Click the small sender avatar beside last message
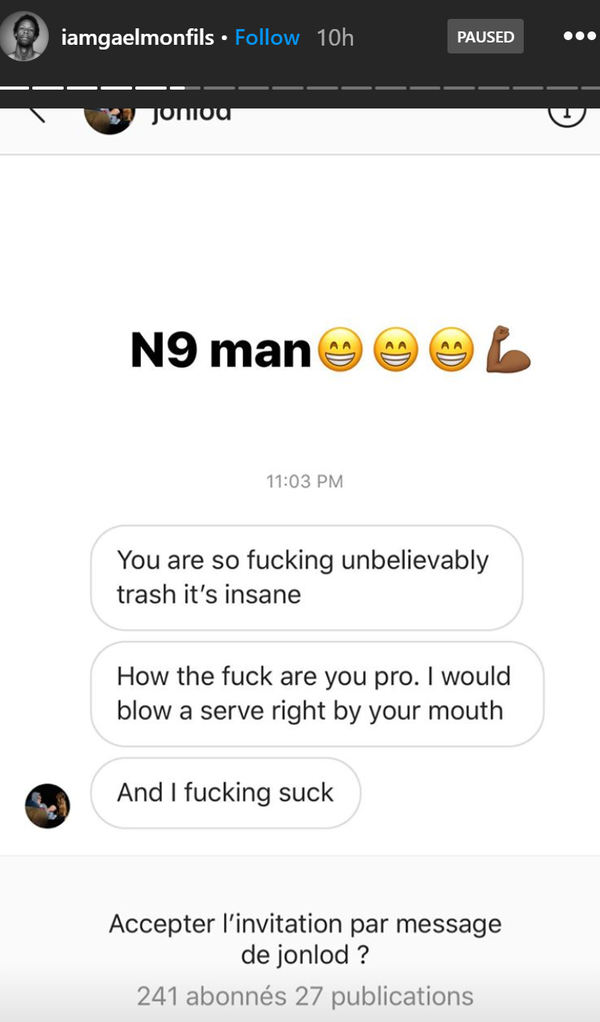 [x=47, y=806]
